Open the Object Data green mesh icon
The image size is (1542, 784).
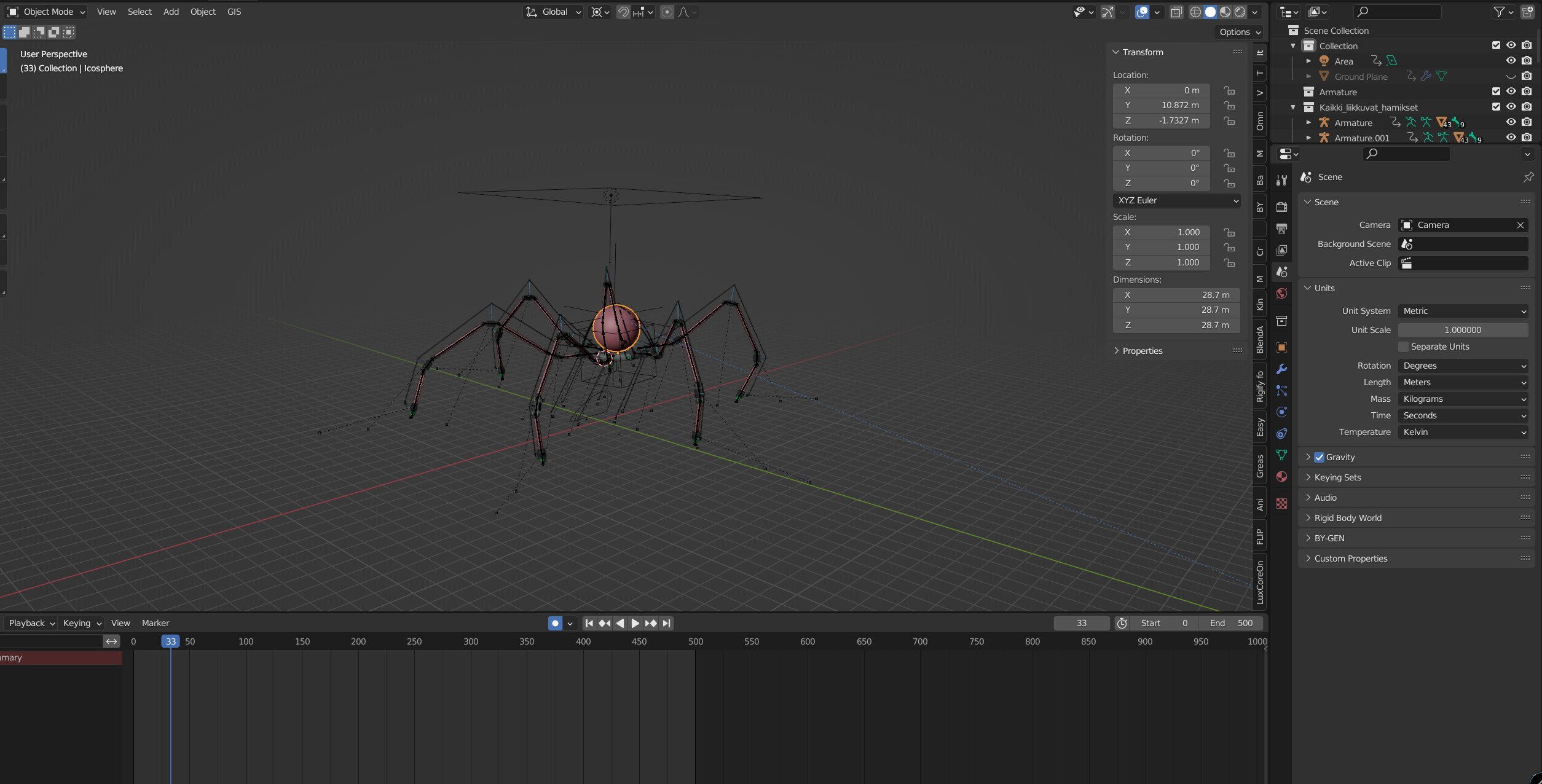click(x=1281, y=455)
